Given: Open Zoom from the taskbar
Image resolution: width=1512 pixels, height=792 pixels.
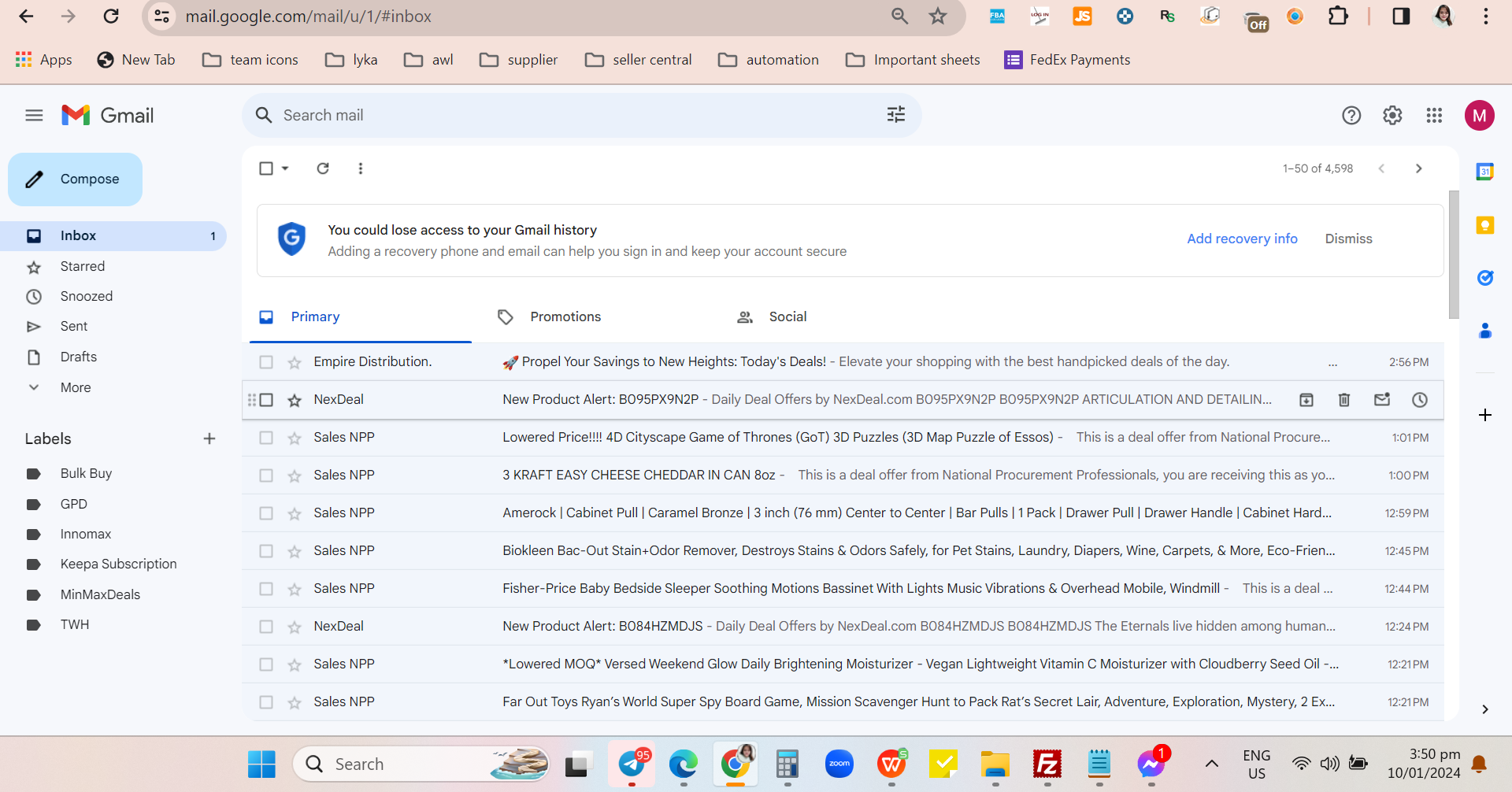Looking at the screenshot, I should tap(839, 764).
